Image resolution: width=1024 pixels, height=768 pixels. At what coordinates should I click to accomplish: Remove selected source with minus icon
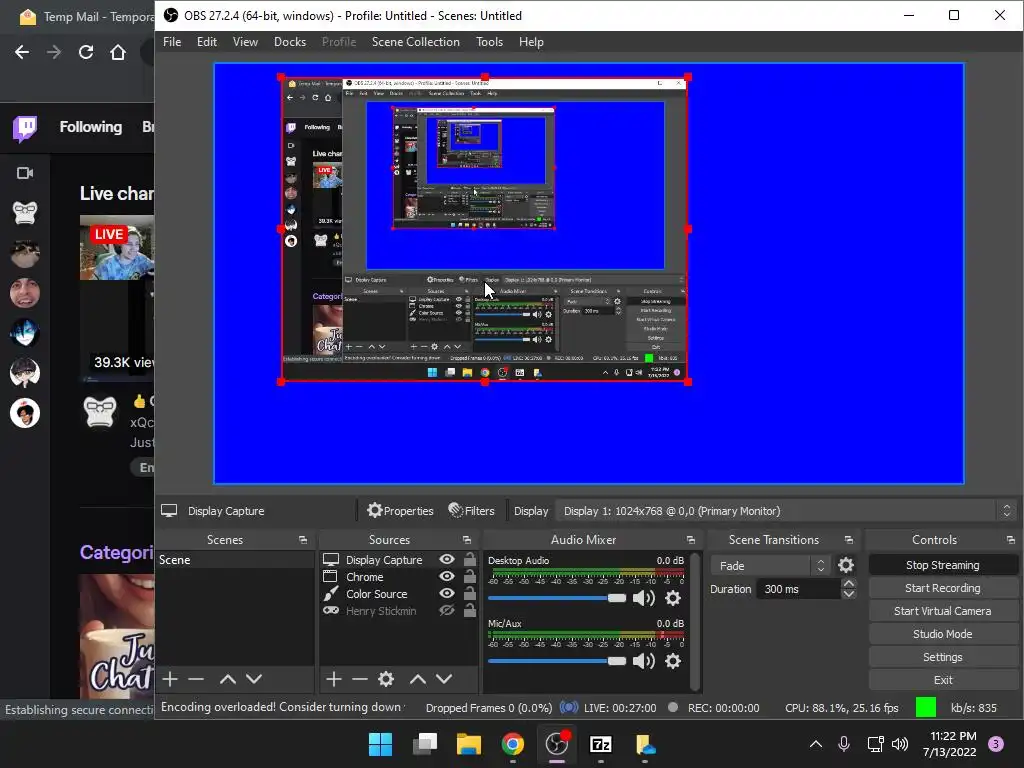coord(360,679)
